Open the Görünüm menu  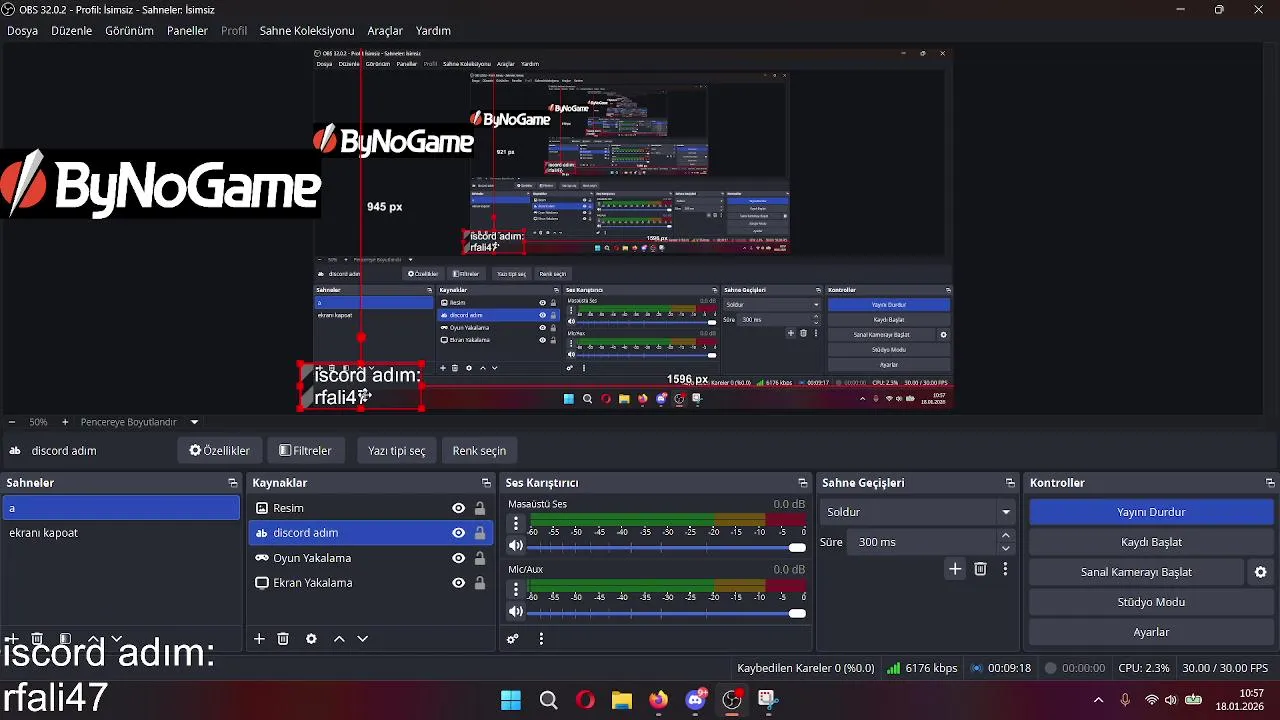[130, 31]
